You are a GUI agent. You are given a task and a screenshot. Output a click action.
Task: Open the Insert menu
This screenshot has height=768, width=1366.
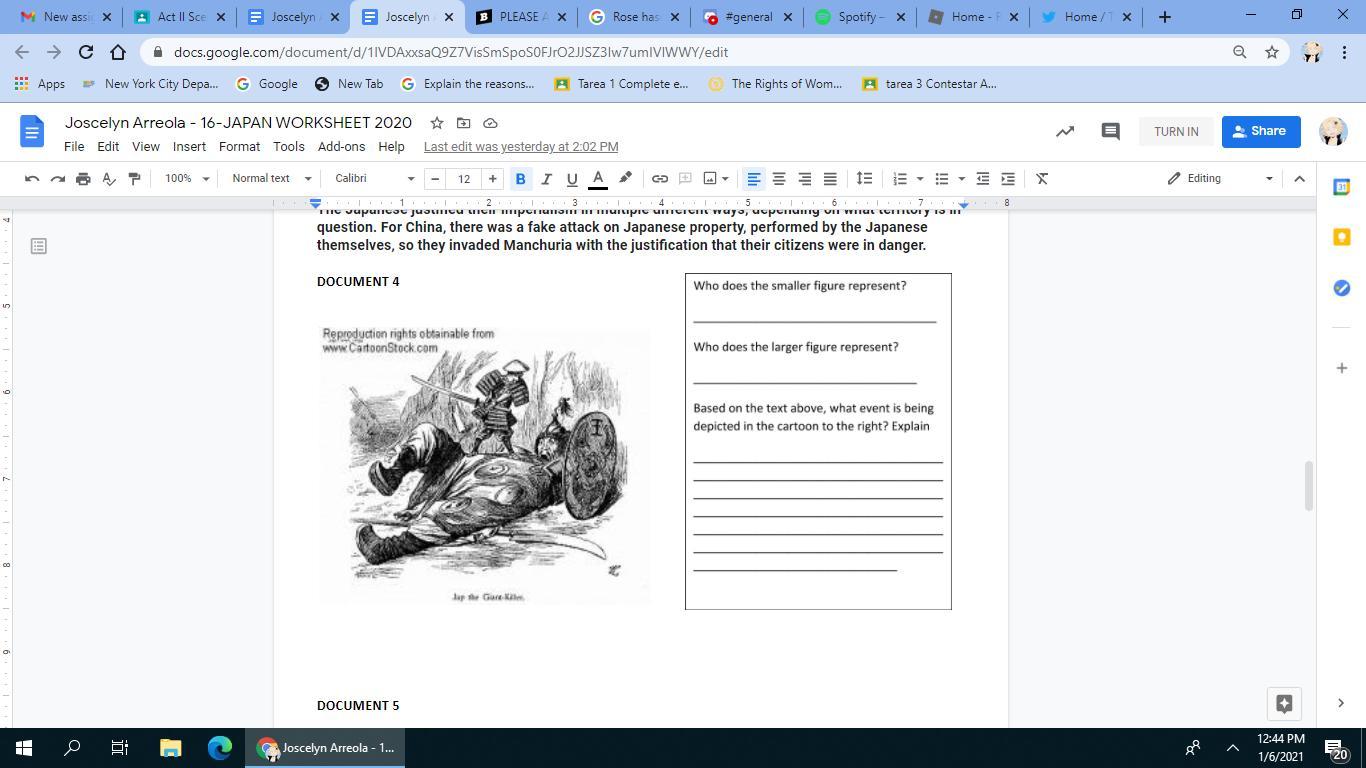pos(189,146)
